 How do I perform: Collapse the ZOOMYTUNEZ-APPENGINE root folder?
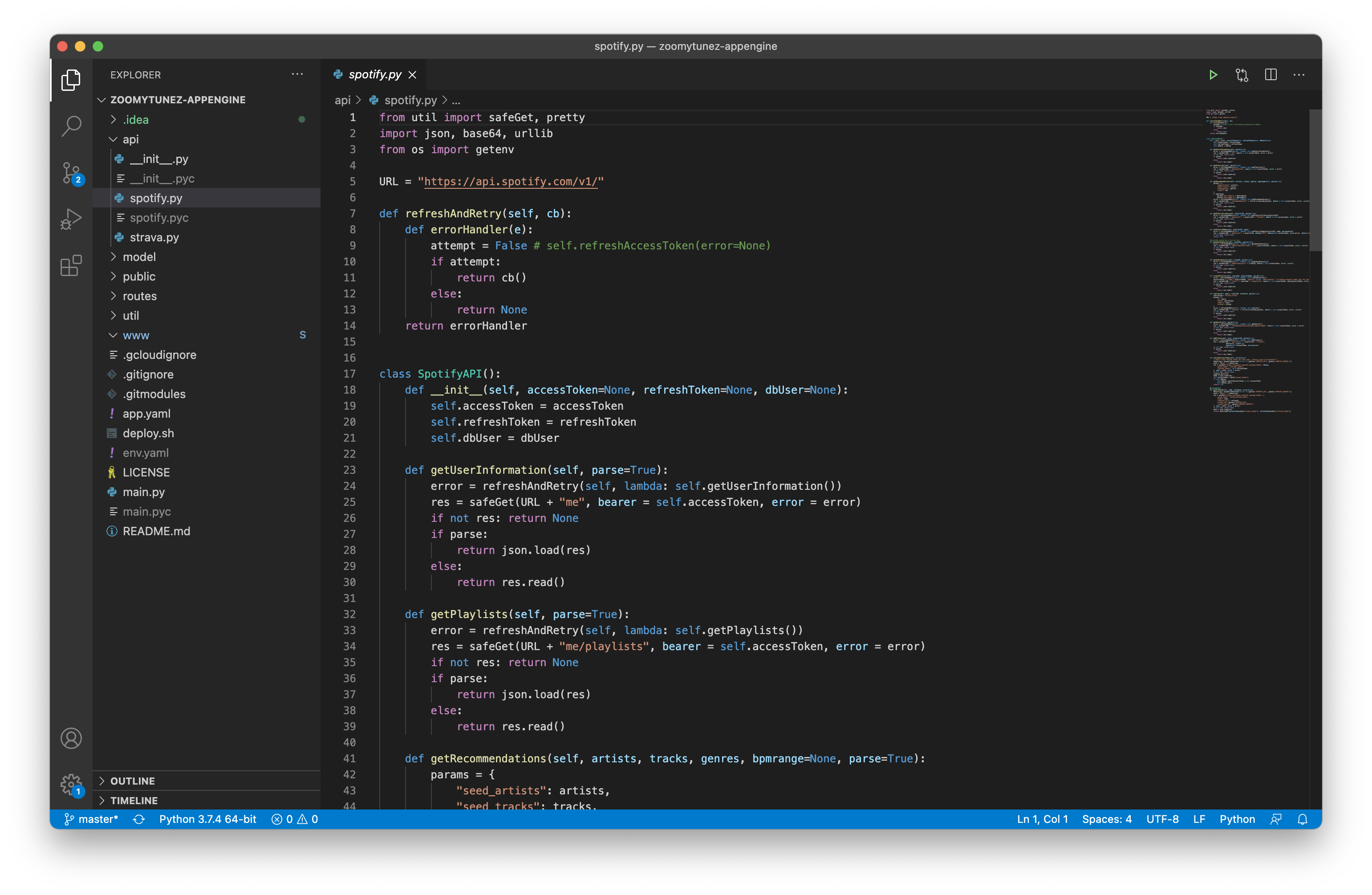207,100
